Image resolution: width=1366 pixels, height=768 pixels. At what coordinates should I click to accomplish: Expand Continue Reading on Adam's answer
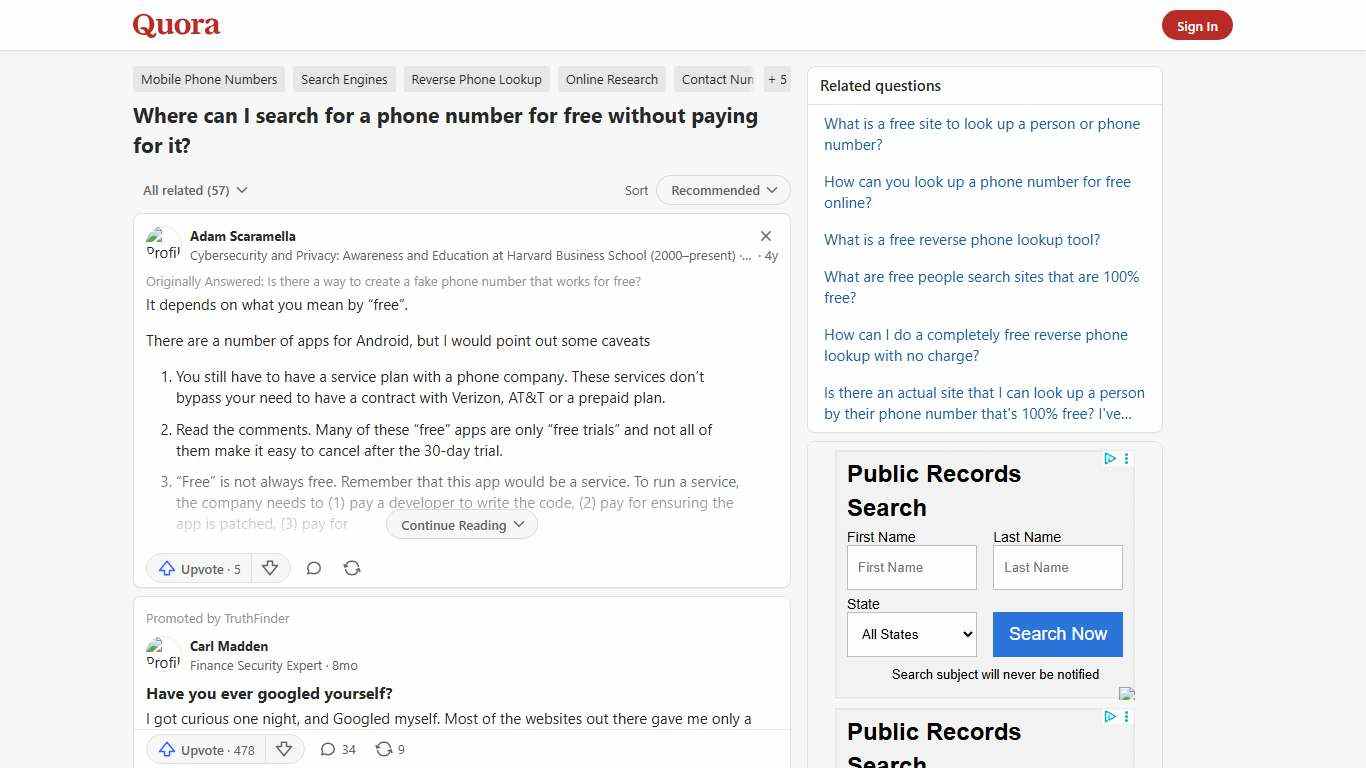click(461, 524)
